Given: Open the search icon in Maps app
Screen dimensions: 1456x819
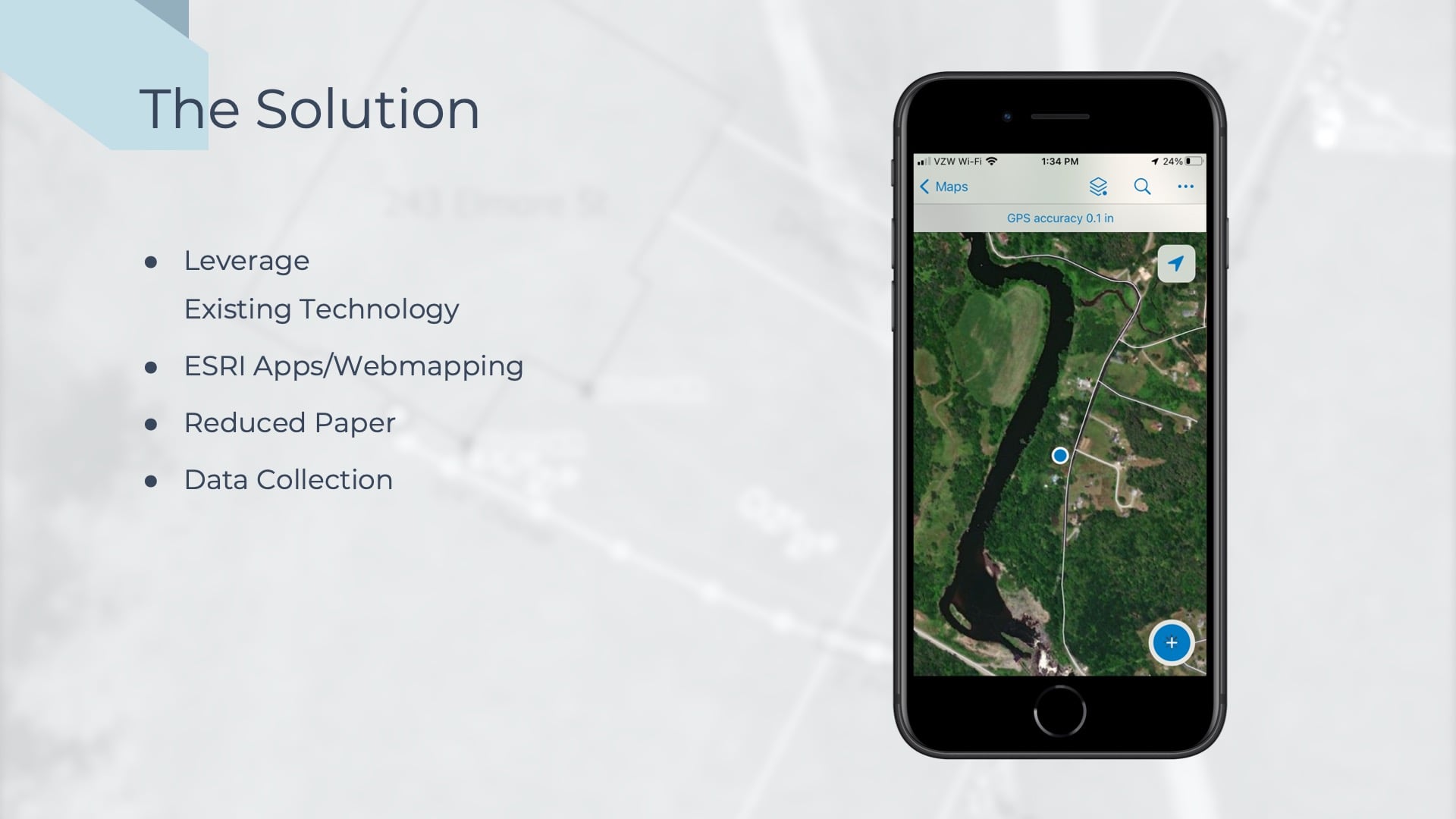Looking at the screenshot, I should click(1141, 186).
